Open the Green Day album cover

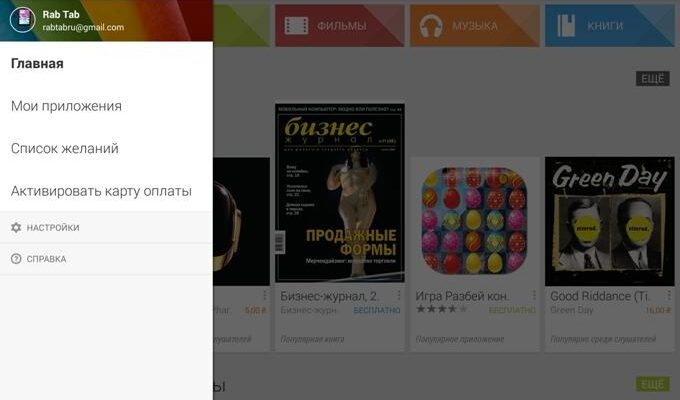click(610, 221)
